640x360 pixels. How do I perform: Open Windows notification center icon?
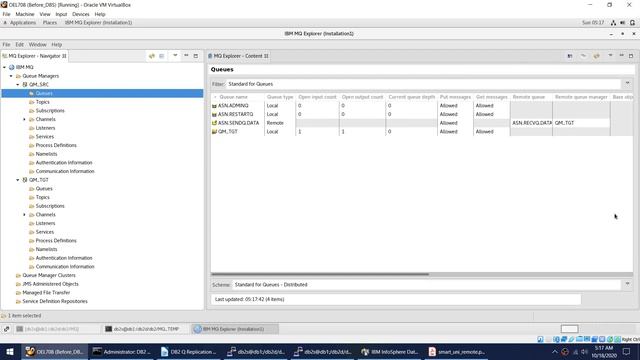tap(627, 352)
